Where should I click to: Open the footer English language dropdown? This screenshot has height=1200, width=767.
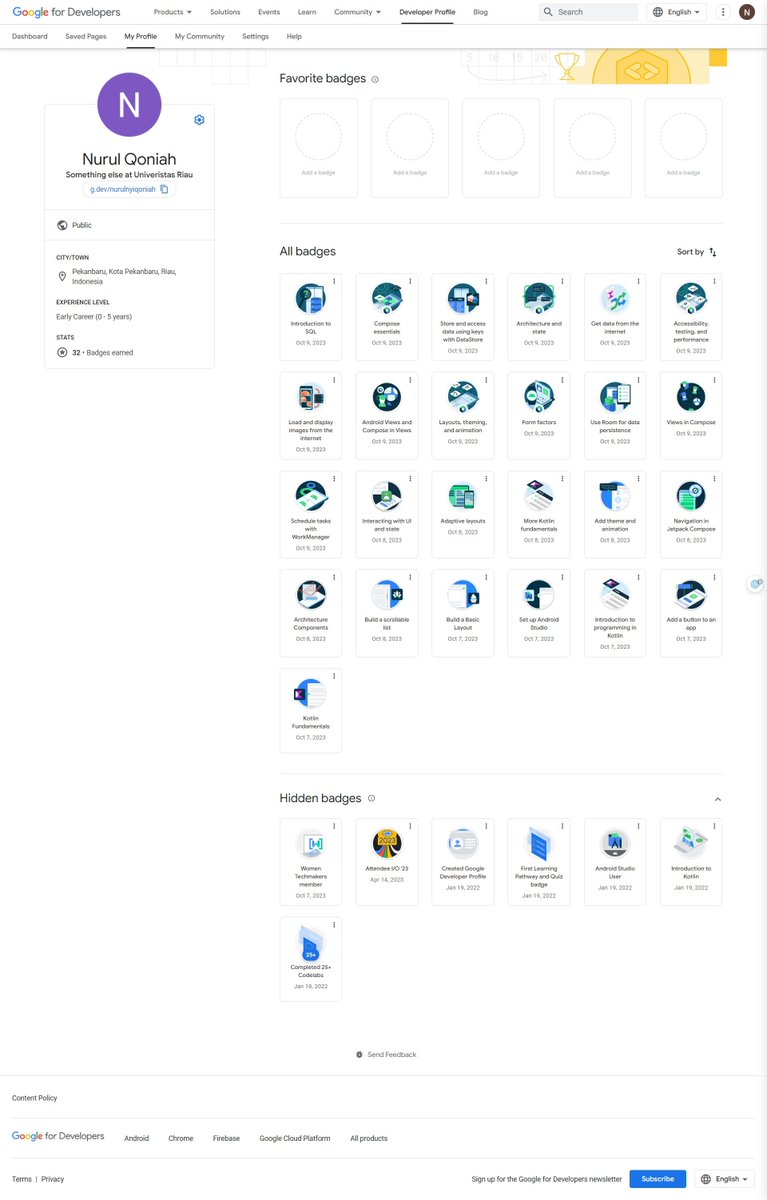725,1179
